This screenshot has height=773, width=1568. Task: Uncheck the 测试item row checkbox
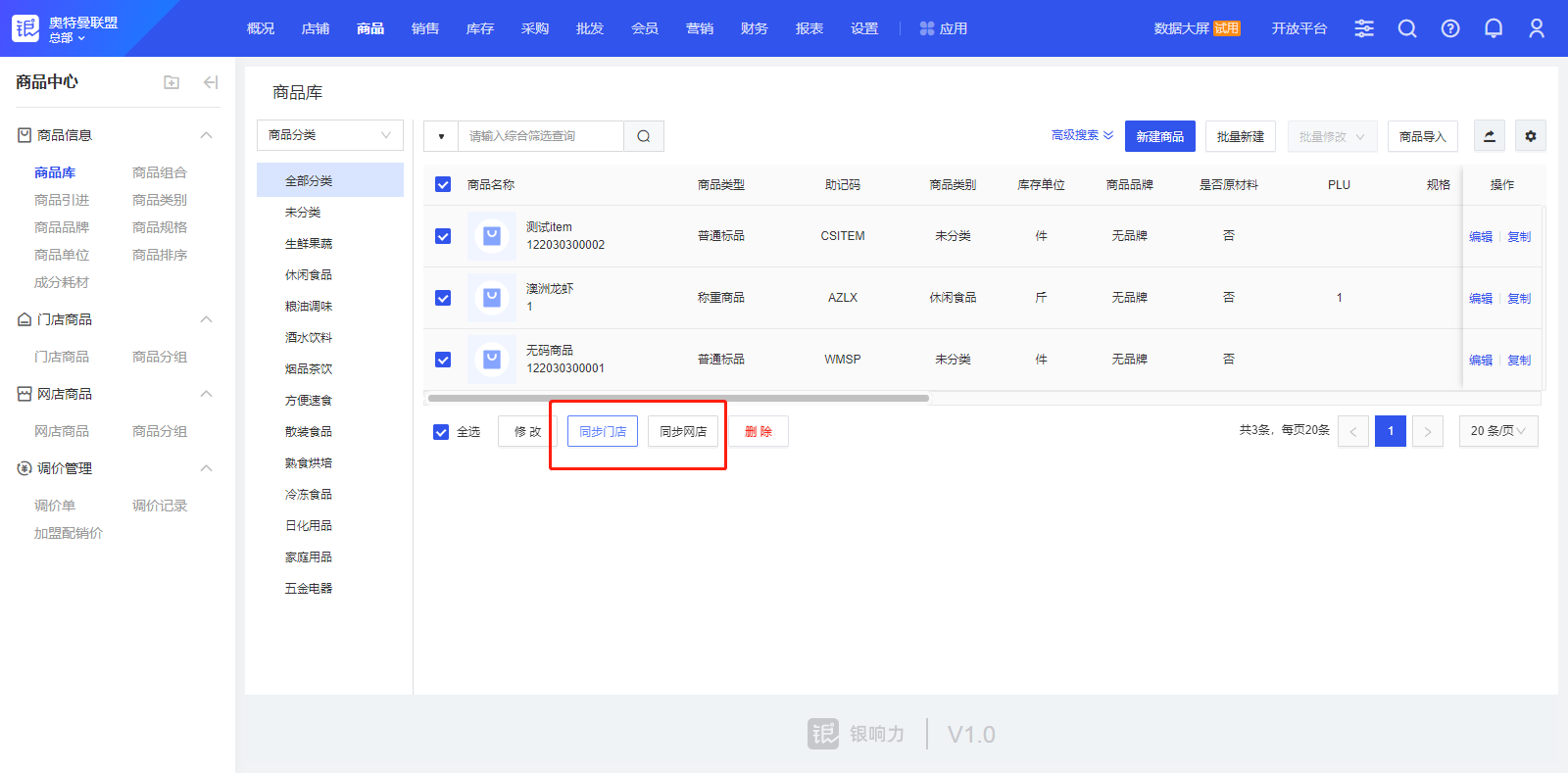pyautogui.click(x=443, y=236)
